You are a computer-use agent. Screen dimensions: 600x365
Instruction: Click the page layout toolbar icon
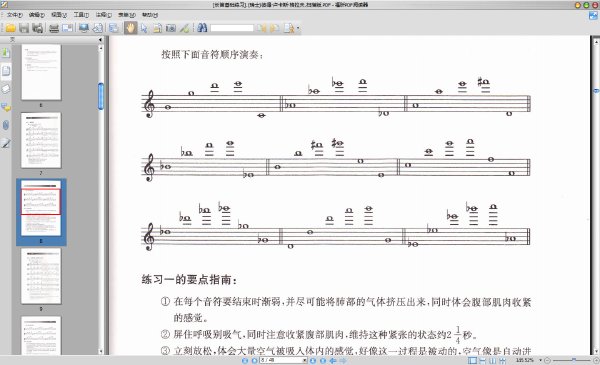pos(113,28)
